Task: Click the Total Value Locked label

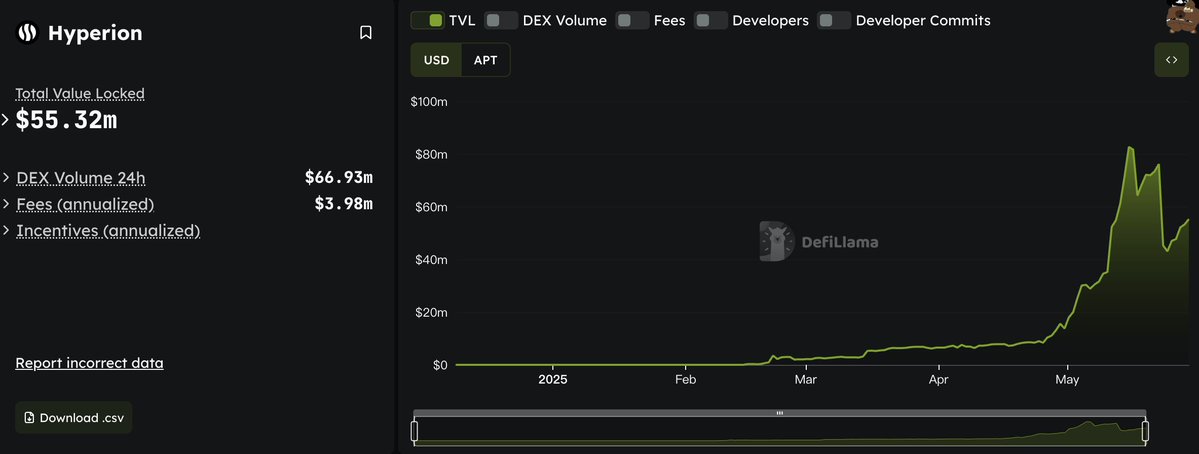Action: pyautogui.click(x=80, y=93)
